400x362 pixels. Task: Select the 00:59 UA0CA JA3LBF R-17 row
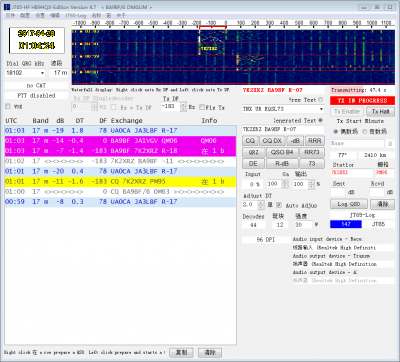pyautogui.click(x=120, y=202)
